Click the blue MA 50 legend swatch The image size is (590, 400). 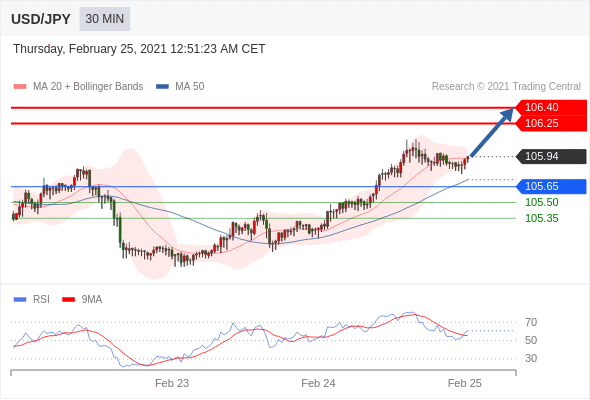(x=162, y=87)
